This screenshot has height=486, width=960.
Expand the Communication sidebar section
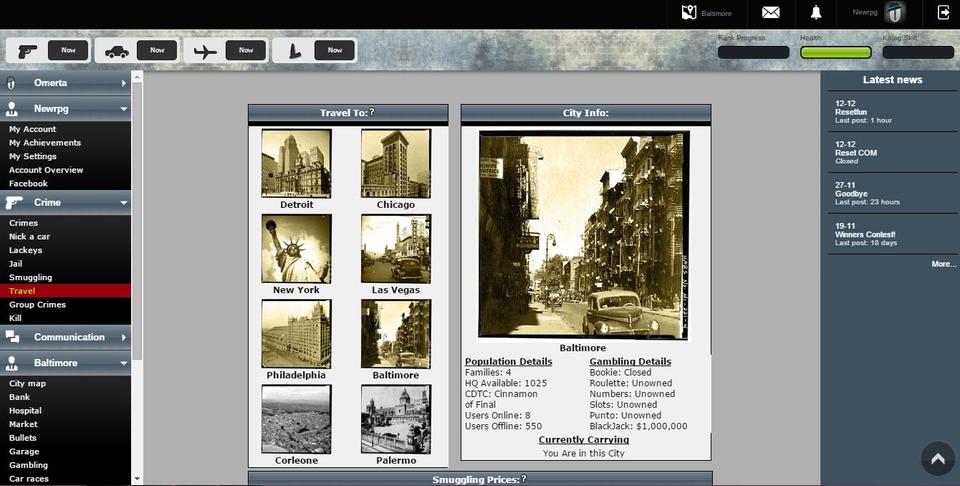[x=66, y=337]
